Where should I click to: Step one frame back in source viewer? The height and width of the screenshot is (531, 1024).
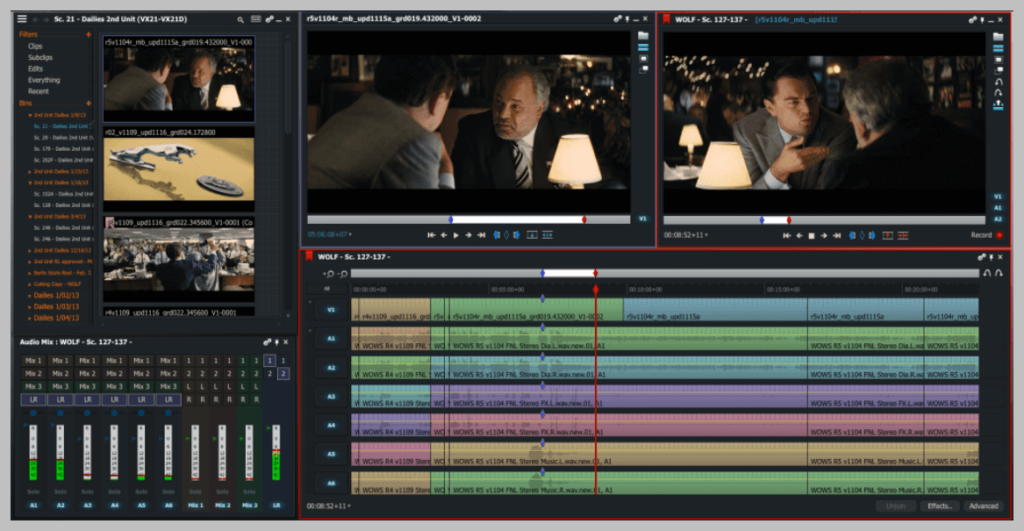pos(444,235)
